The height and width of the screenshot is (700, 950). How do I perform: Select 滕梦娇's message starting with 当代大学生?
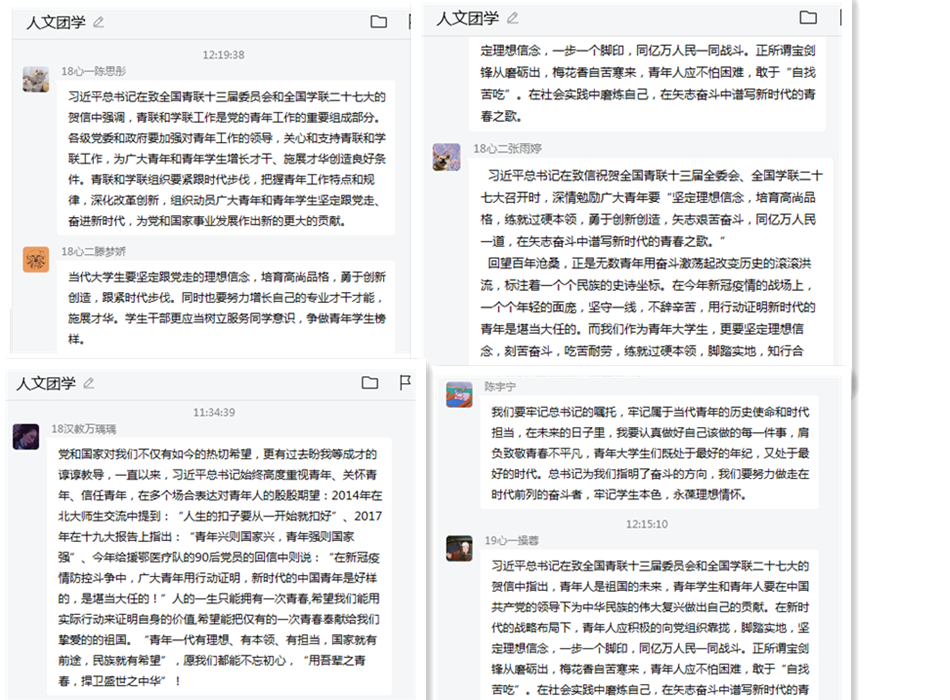click(225, 307)
